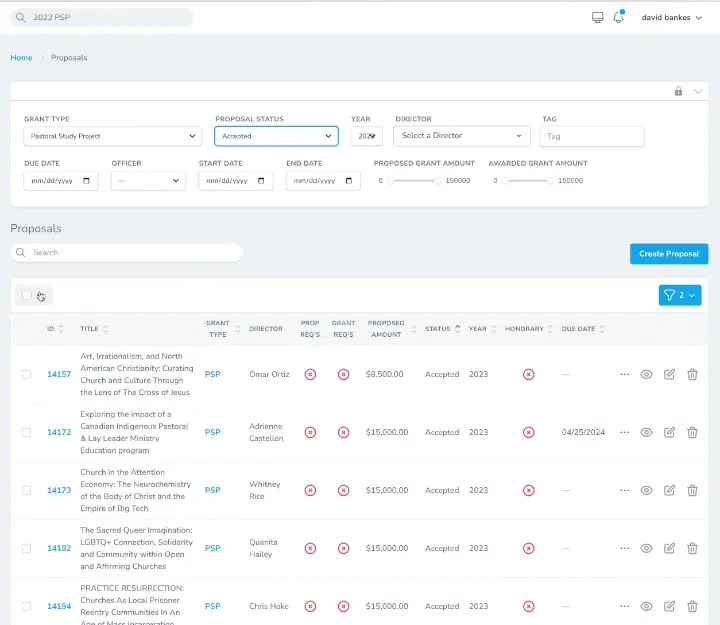Edit proposal 14172 using pencil icon
The width and height of the screenshot is (720, 625).
click(x=669, y=432)
